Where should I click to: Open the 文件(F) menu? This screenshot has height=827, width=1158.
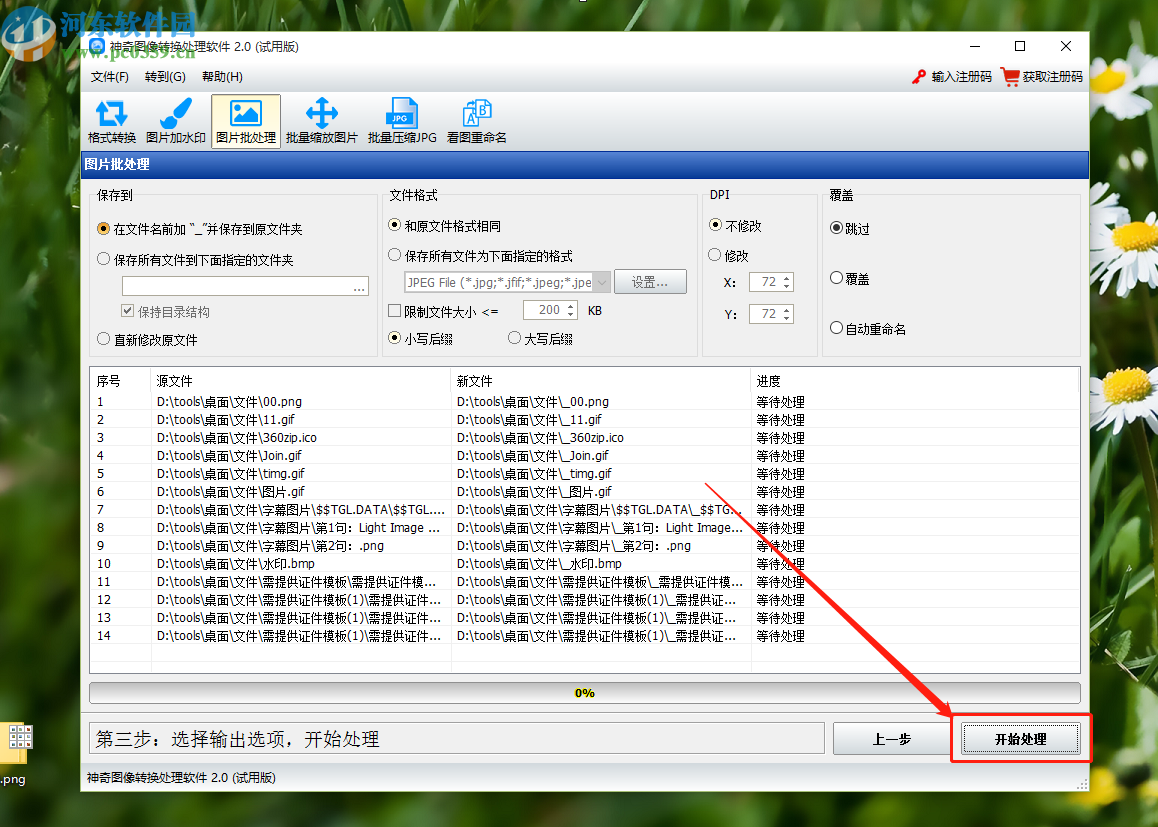tap(109, 77)
